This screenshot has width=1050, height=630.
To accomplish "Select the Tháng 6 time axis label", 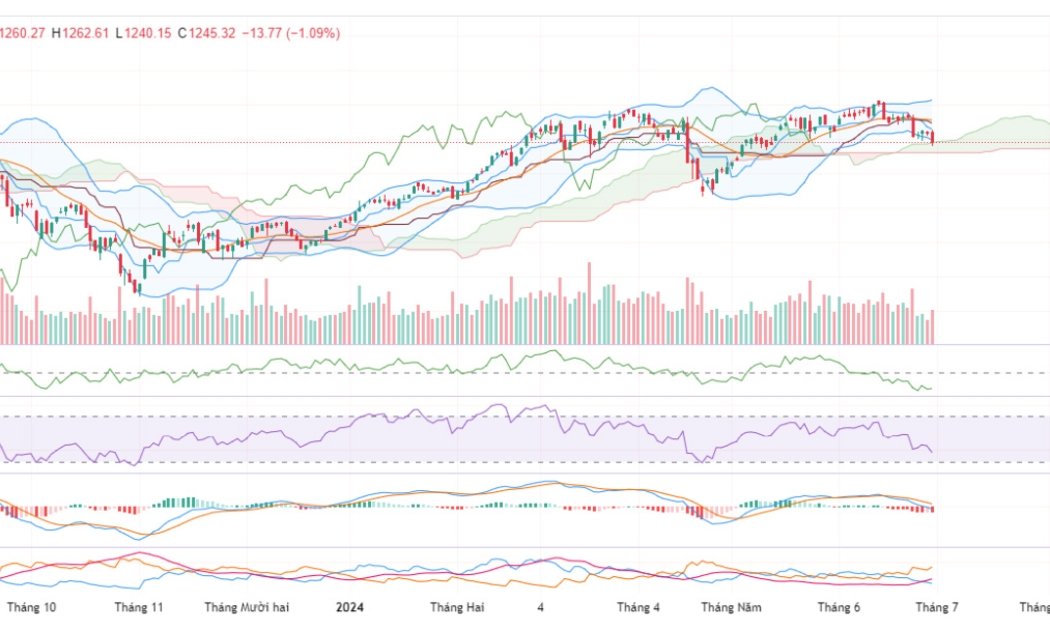I will [x=838, y=607].
